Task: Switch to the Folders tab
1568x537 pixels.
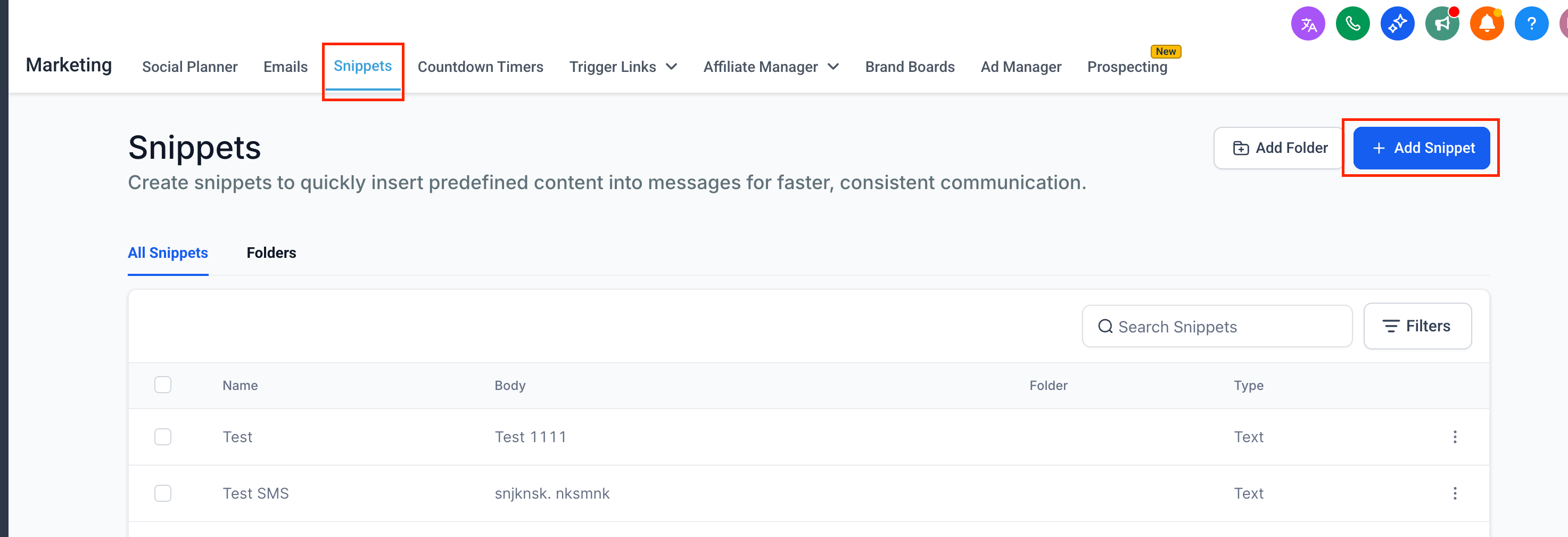Action: tap(271, 253)
